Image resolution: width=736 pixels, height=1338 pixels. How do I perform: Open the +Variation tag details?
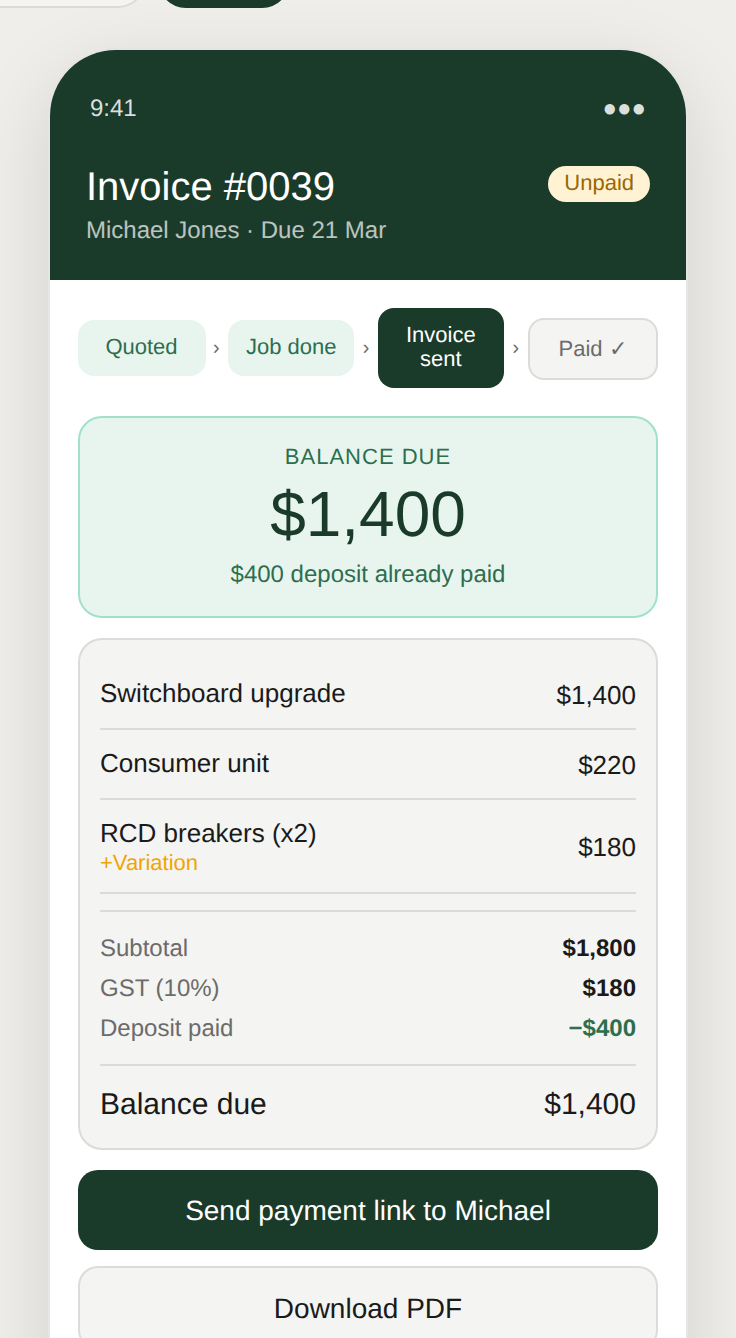(149, 863)
